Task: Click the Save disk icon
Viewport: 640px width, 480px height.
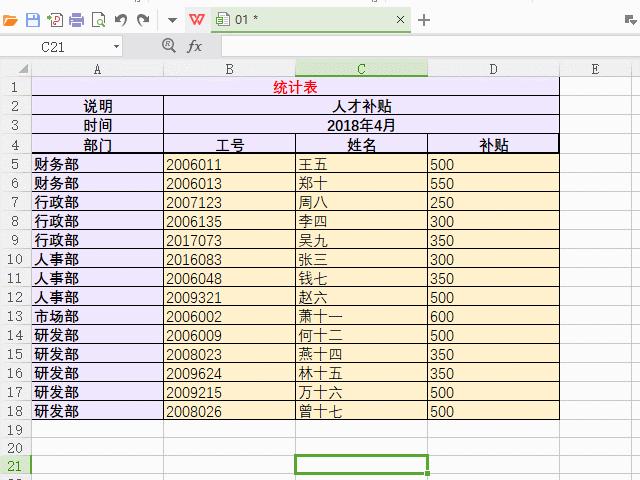Action: coord(33,20)
